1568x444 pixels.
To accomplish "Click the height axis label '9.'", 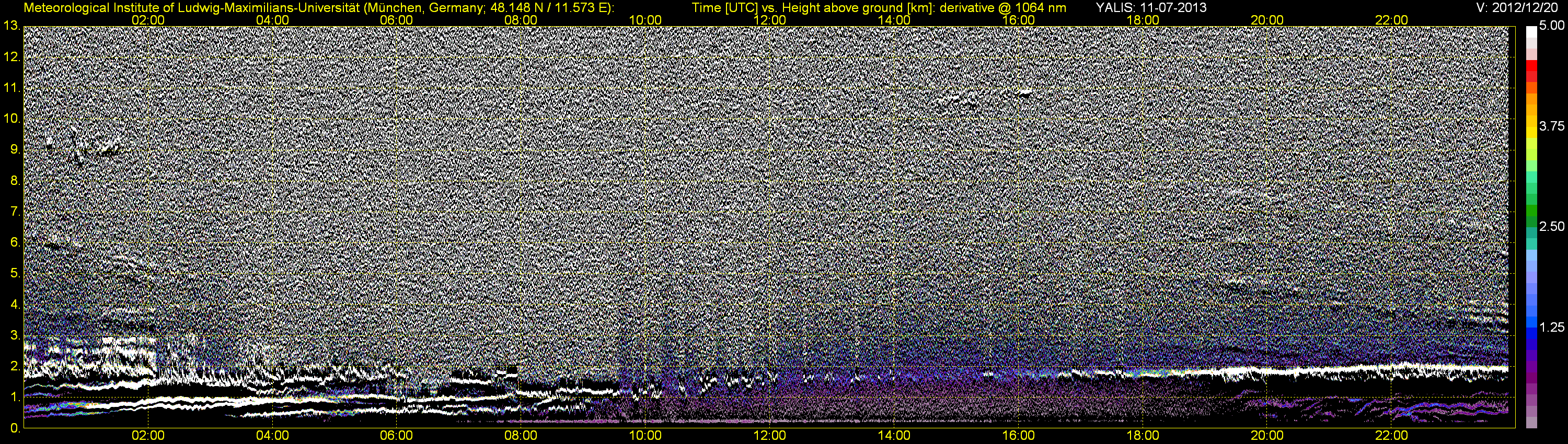I will (x=15, y=149).
